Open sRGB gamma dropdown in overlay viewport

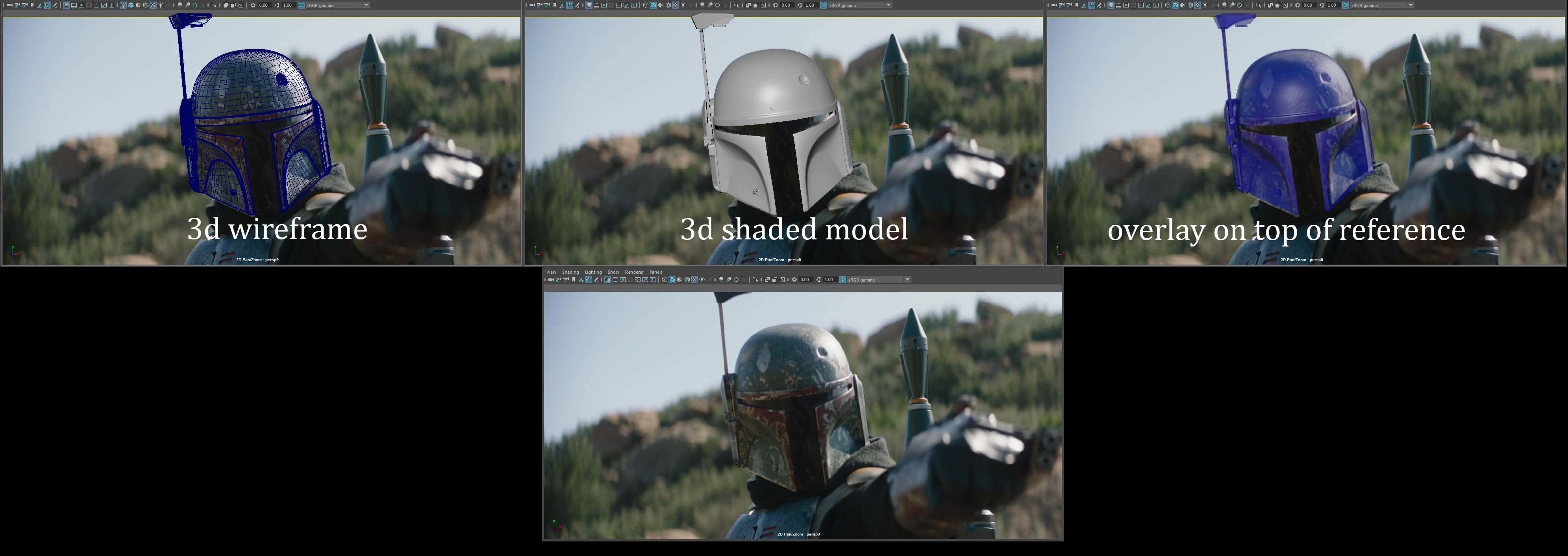tap(1383, 5)
